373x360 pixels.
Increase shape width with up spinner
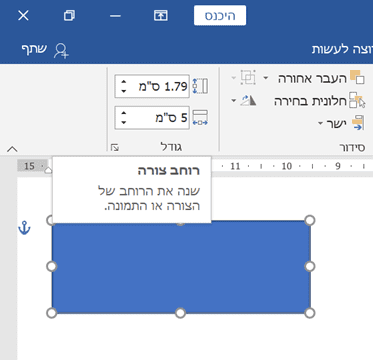tap(124, 113)
